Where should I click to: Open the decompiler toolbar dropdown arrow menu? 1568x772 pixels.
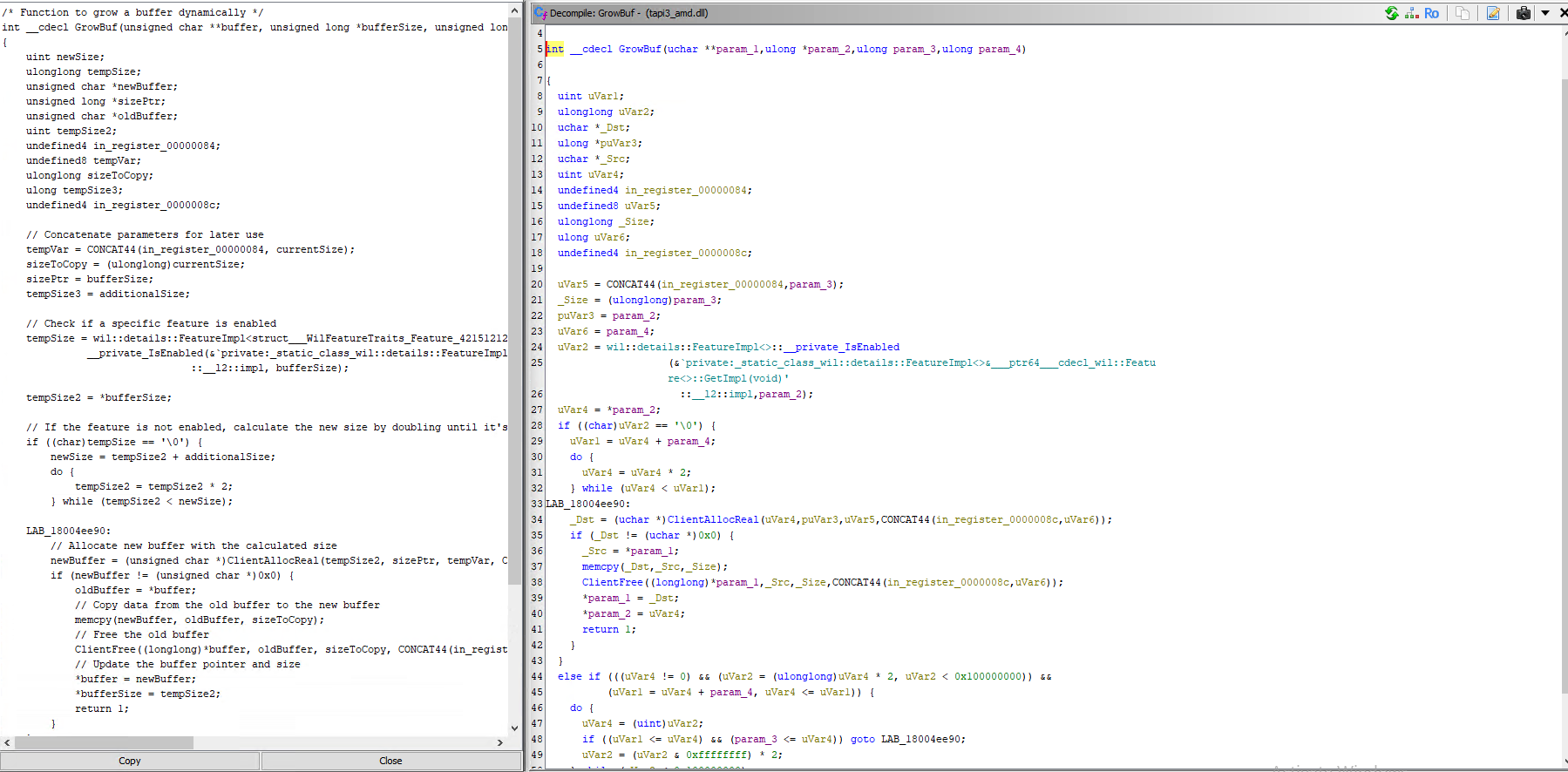[x=1544, y=13]
